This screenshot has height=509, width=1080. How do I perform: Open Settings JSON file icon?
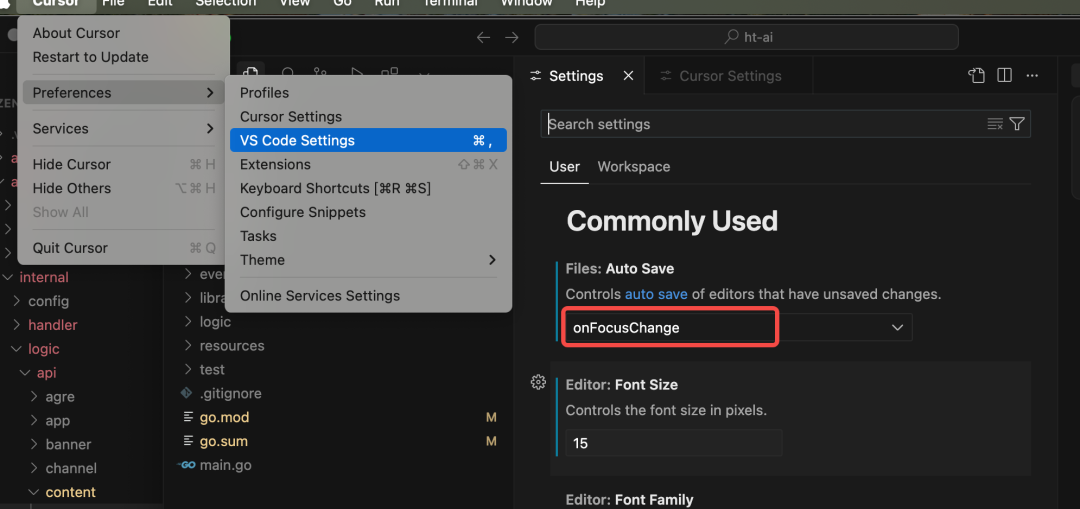point(976,76)
